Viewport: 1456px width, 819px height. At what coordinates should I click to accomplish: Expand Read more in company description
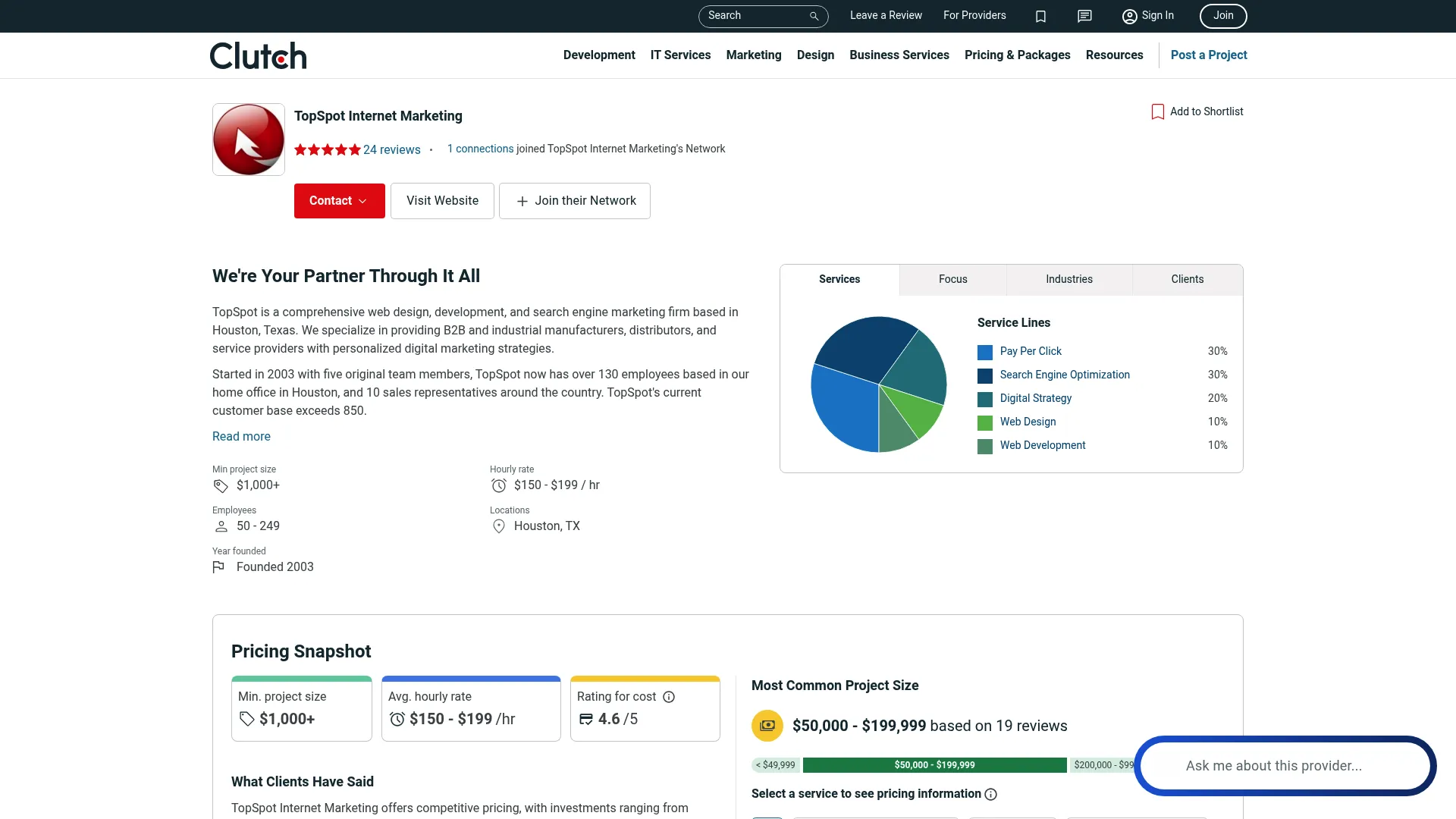241,436
